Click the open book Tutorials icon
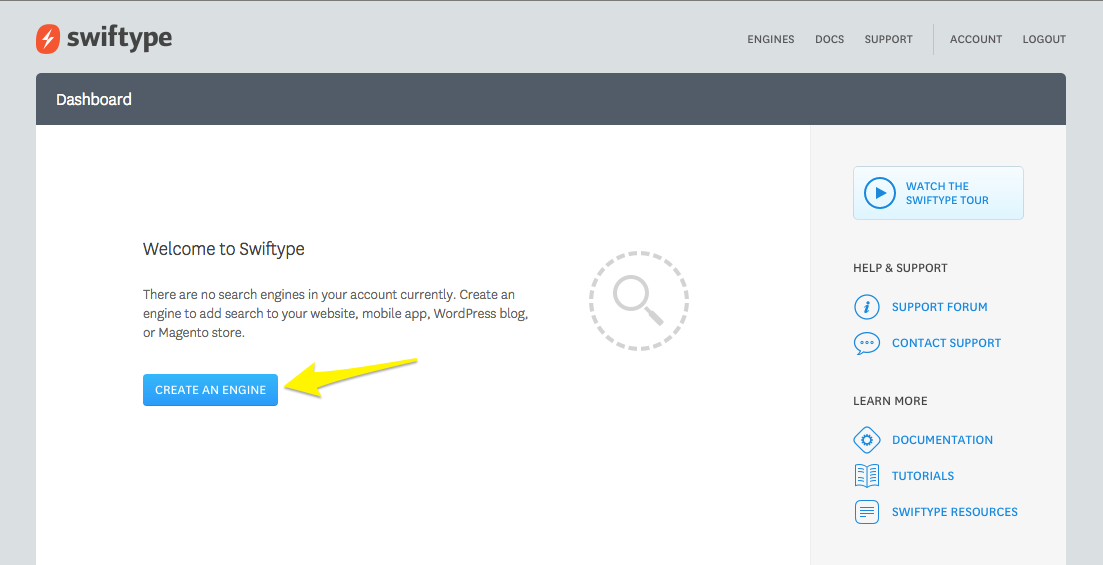 pyautogui.click(x=866, y=476)
